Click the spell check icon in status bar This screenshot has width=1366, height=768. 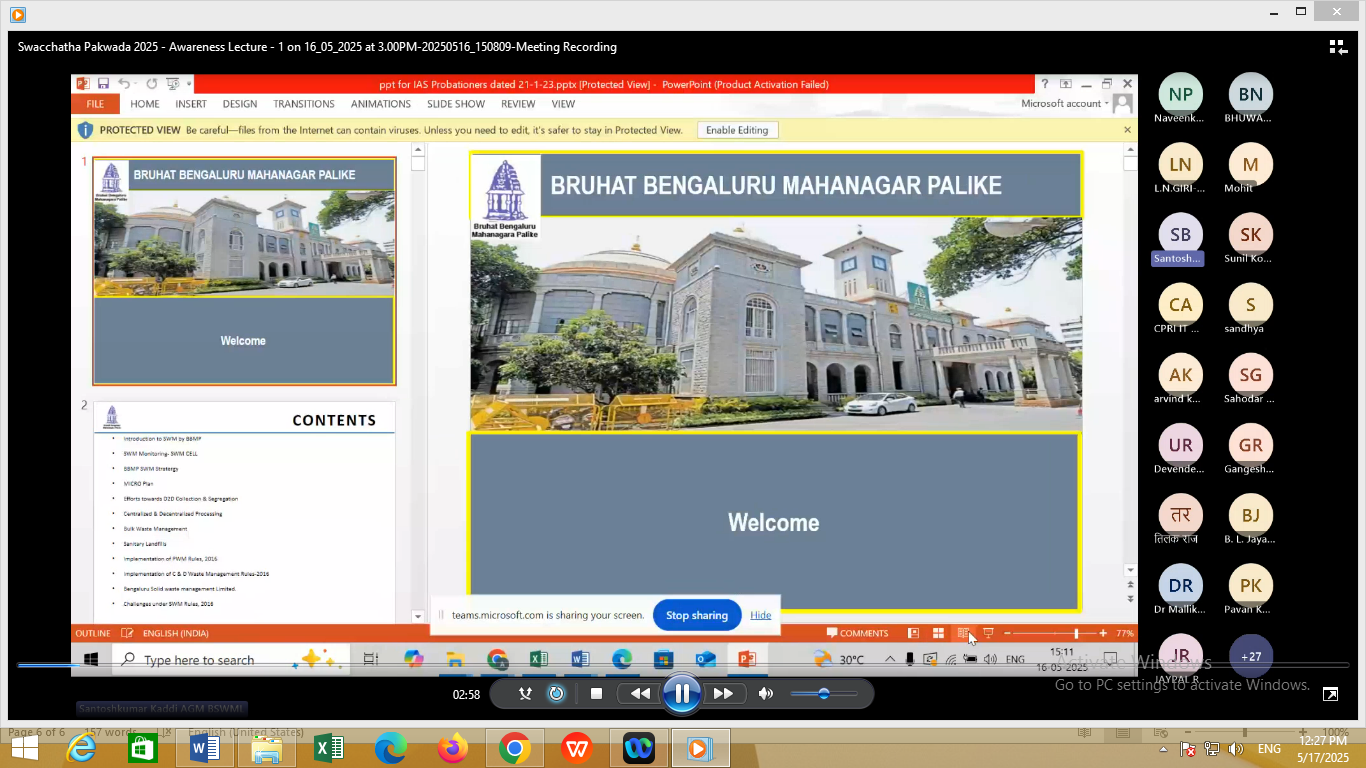(127, 633)
